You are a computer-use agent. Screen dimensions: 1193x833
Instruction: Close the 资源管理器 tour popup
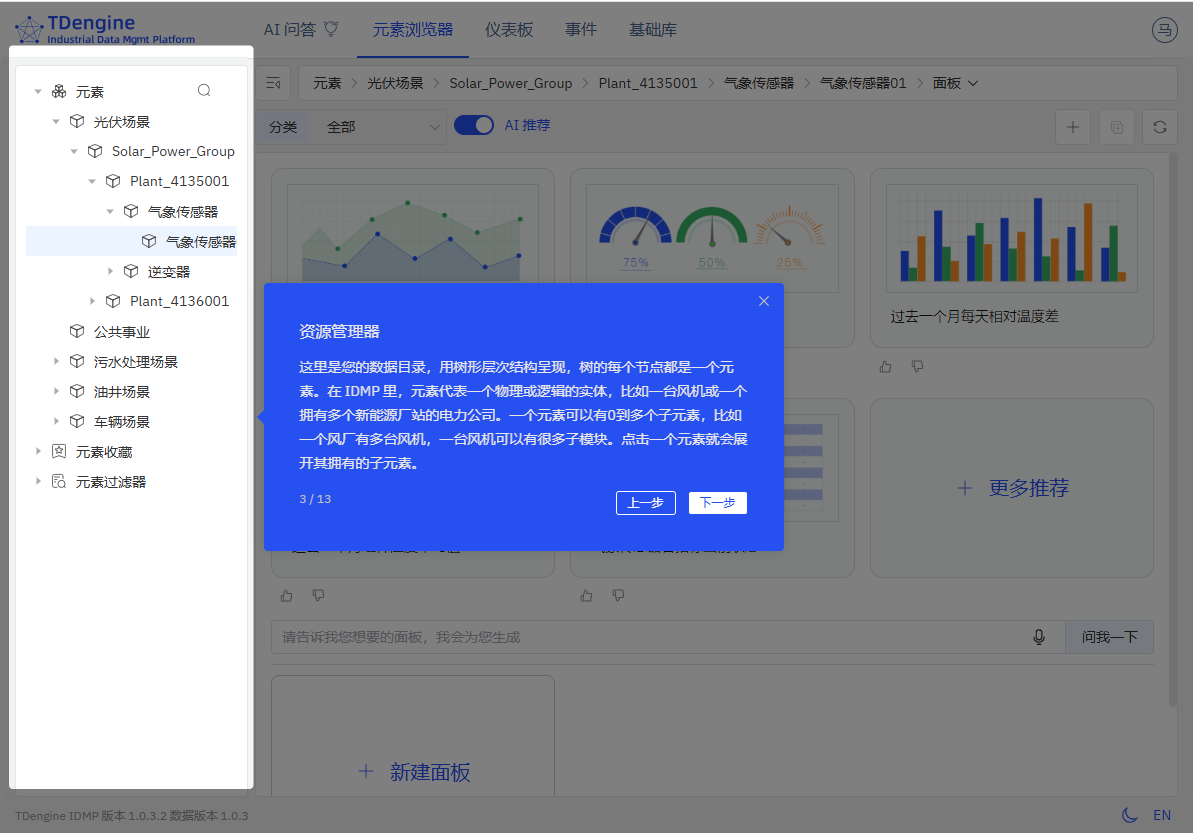[764, 301]
